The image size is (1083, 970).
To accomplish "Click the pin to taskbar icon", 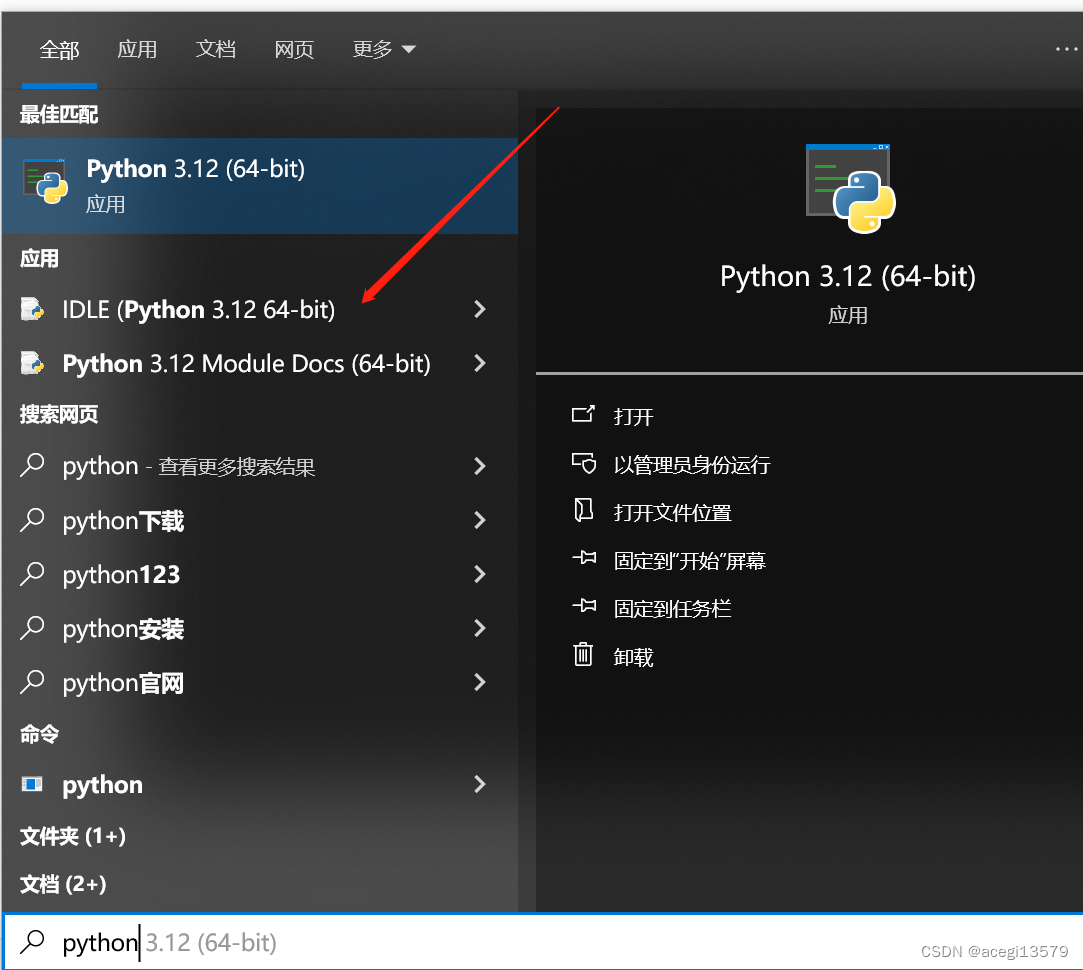I will click(584, 606).
